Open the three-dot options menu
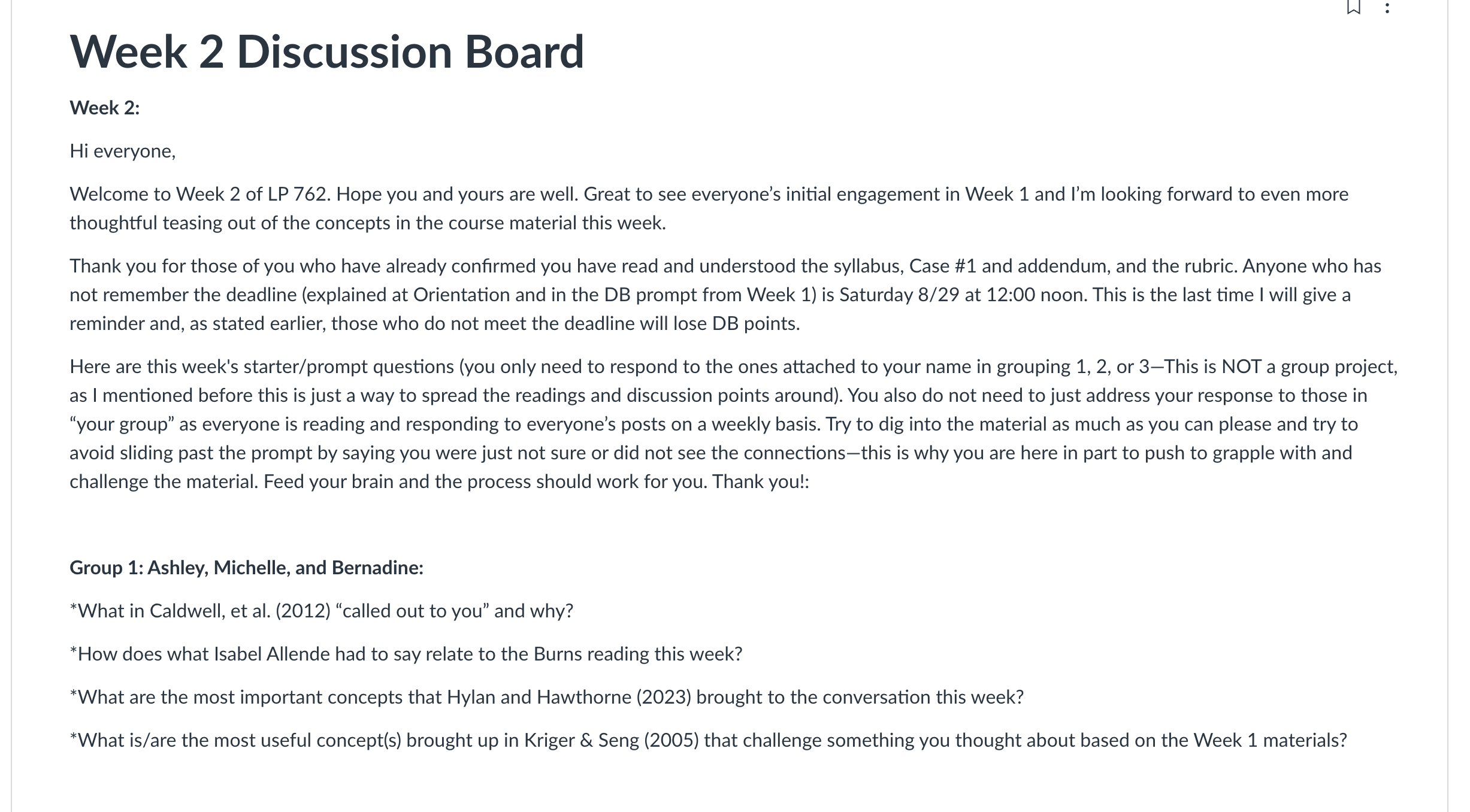Image resolution: width=1470 pixels, height=812 pixels. 1387,7
